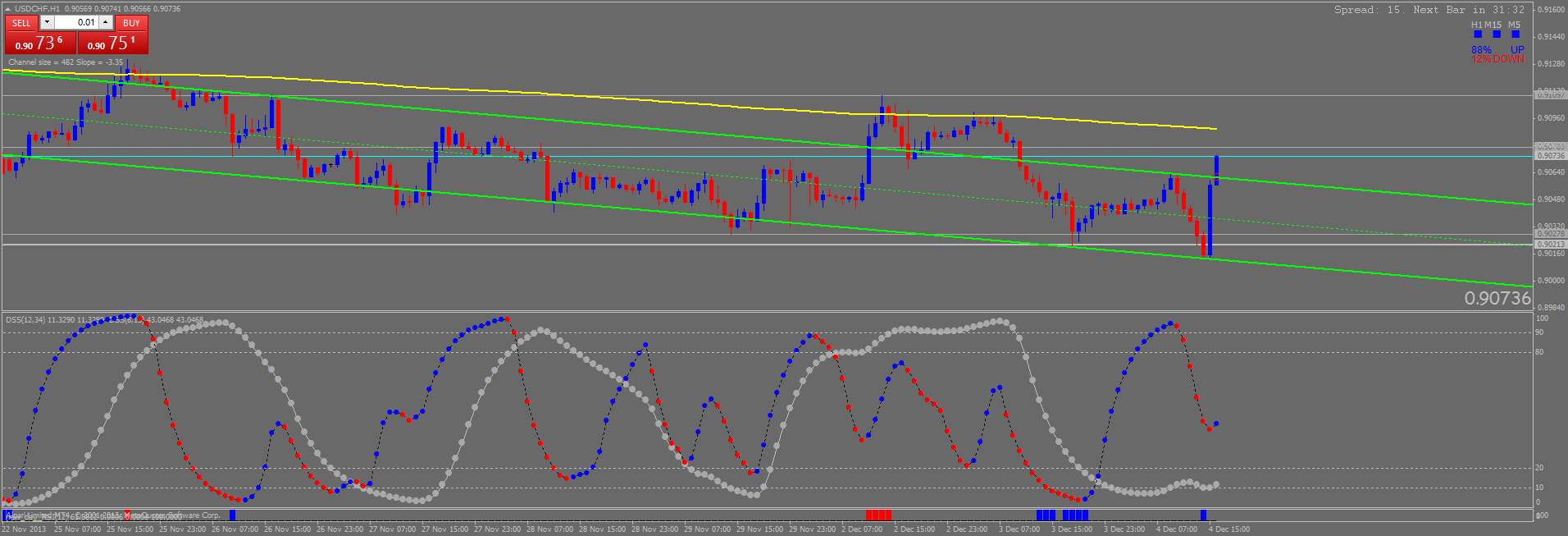Click the blue 88% label
Image resolution: width=1568 pixels, height=536 pixels.
coord(1481,50)
